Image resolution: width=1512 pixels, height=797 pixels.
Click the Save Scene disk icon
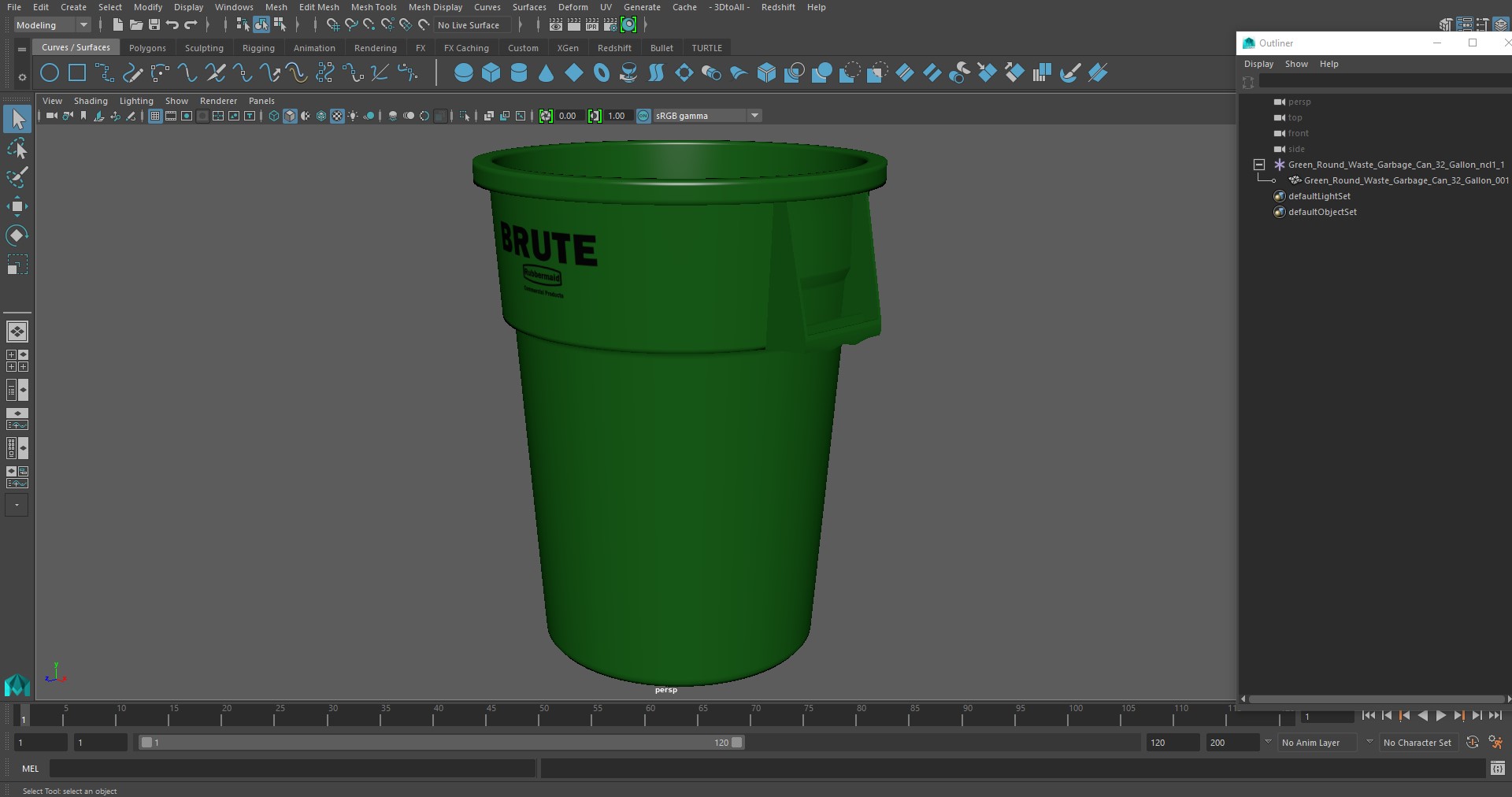pyautogui.click(x=154, y=25)
